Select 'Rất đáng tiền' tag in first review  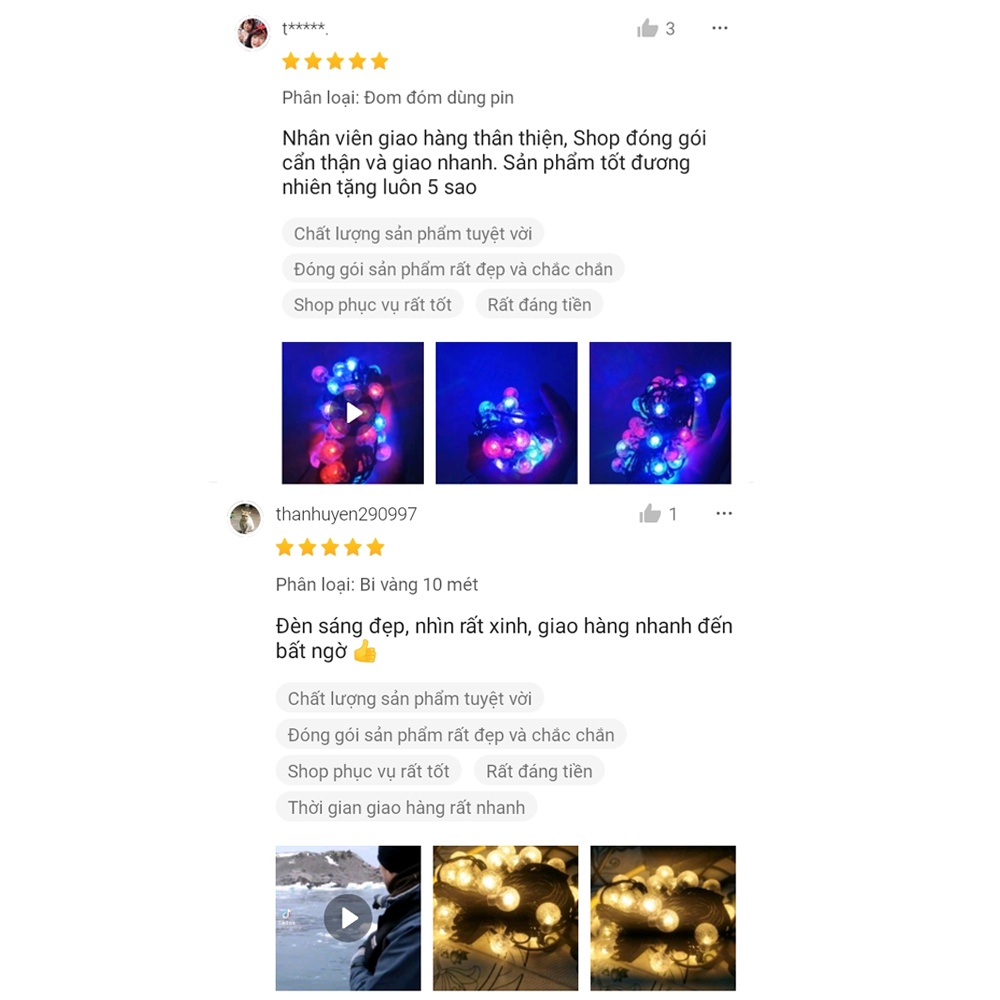(x=539, y=305)
